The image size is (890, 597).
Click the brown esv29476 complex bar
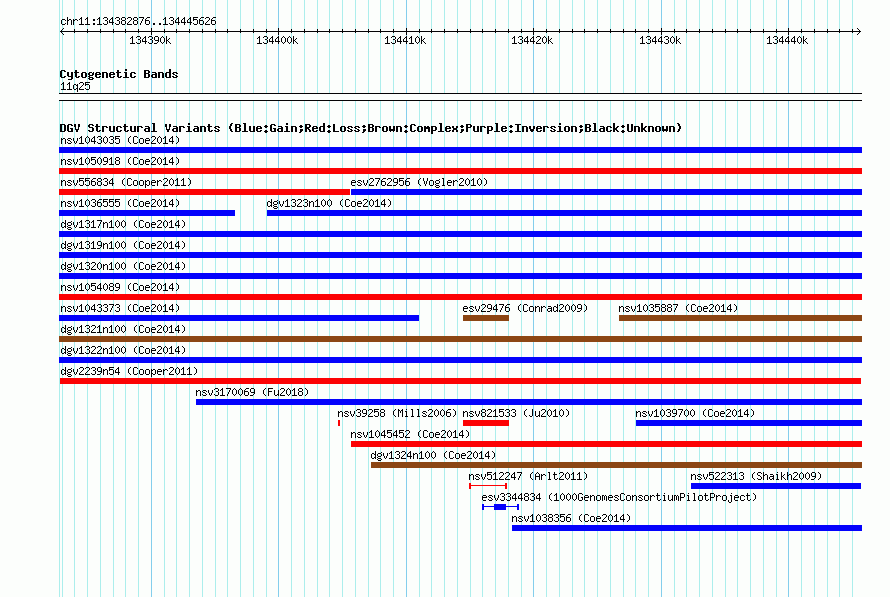coord(486,318)
